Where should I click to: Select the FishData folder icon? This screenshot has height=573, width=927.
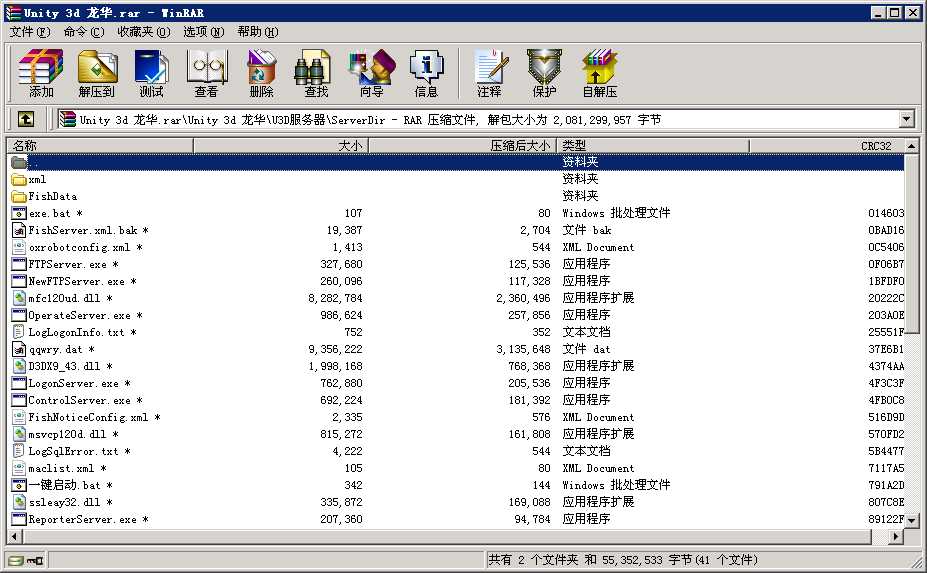tap(19, 196)
